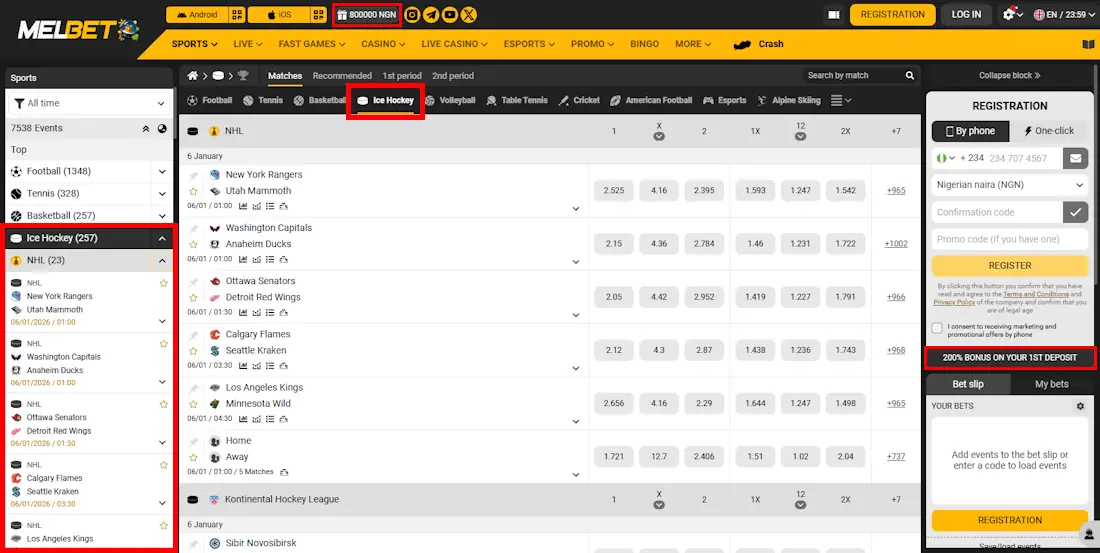The height and width of the screenshot is (553, 1100).
Task: Favorite the Home vs Away row
Action: tap(194, 458)
